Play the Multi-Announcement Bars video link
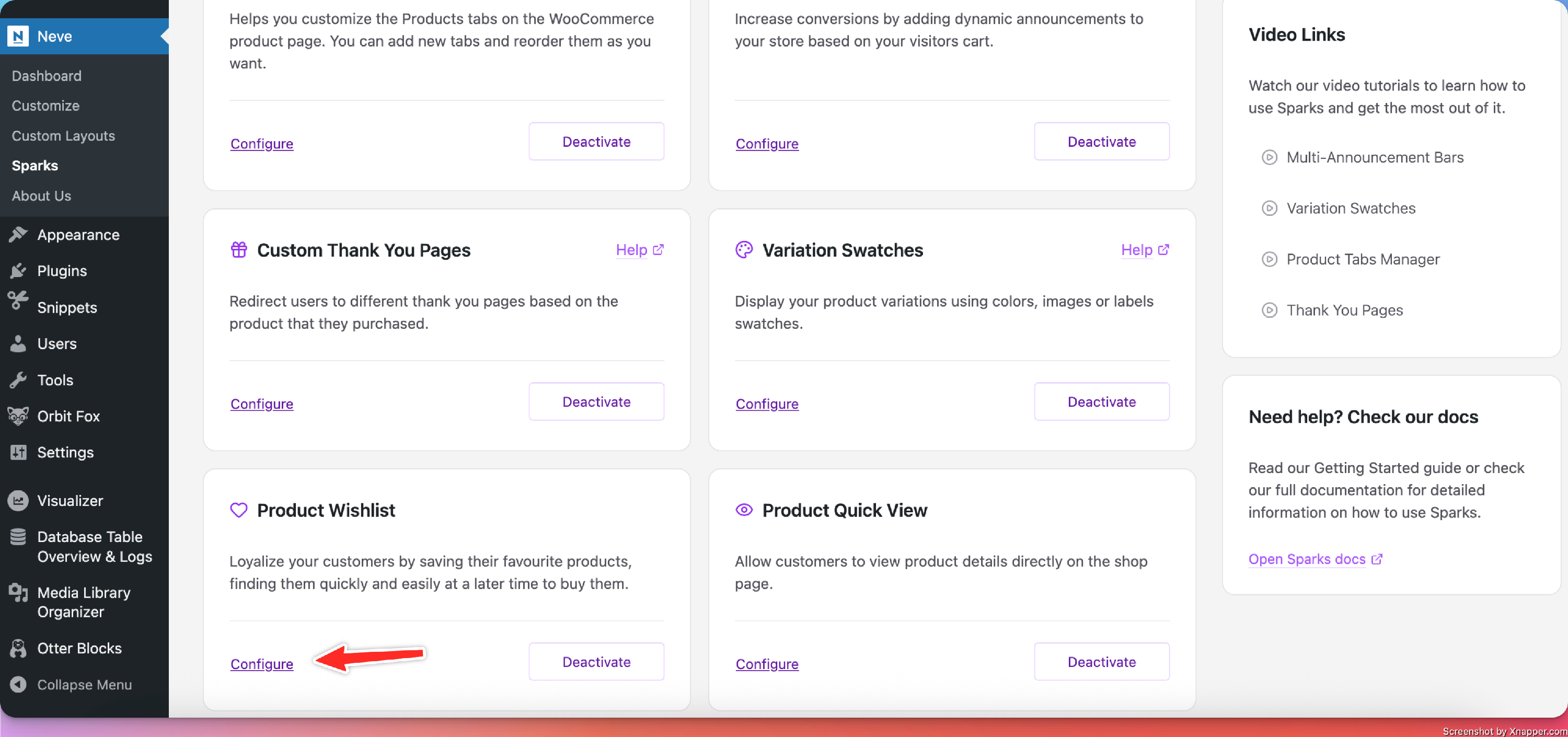1568x737 pixels. click(1375, 158)
